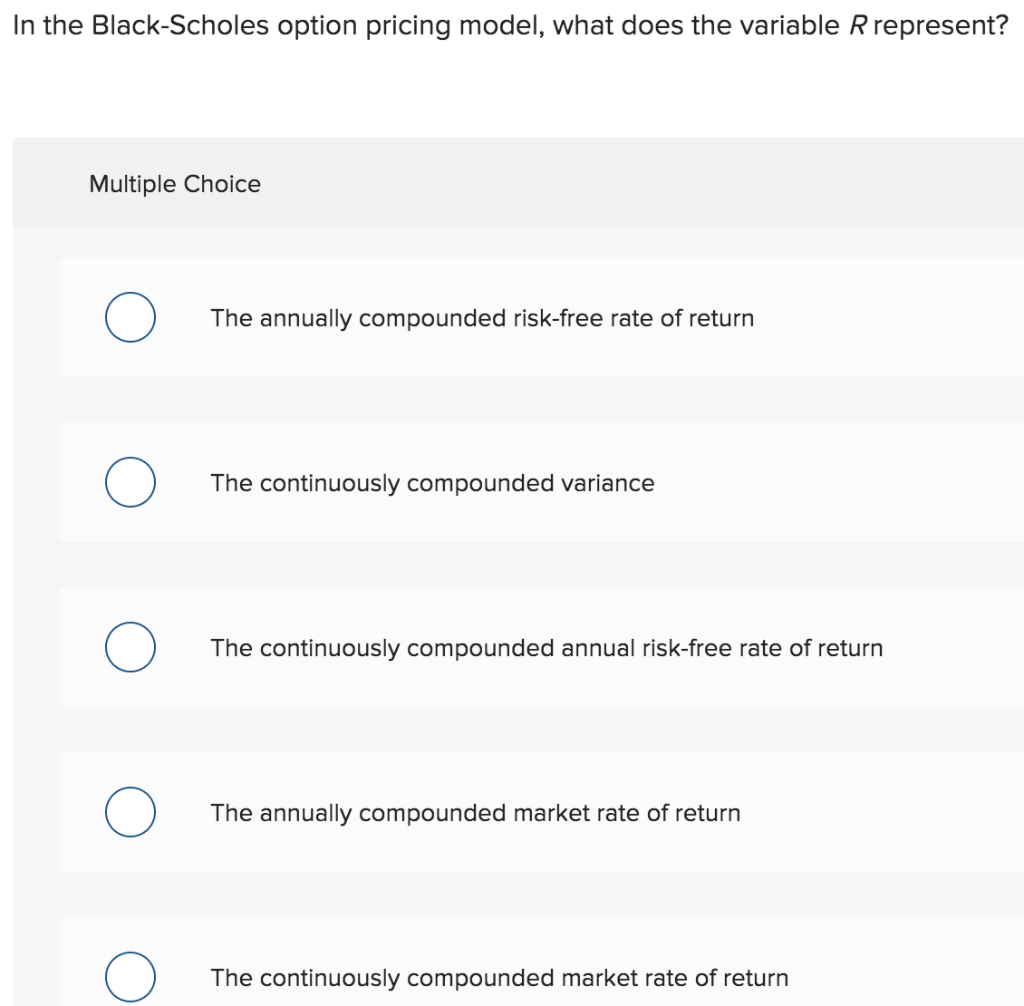Click the continuously compounded annual risk-free rate text

tap(546, 648)
